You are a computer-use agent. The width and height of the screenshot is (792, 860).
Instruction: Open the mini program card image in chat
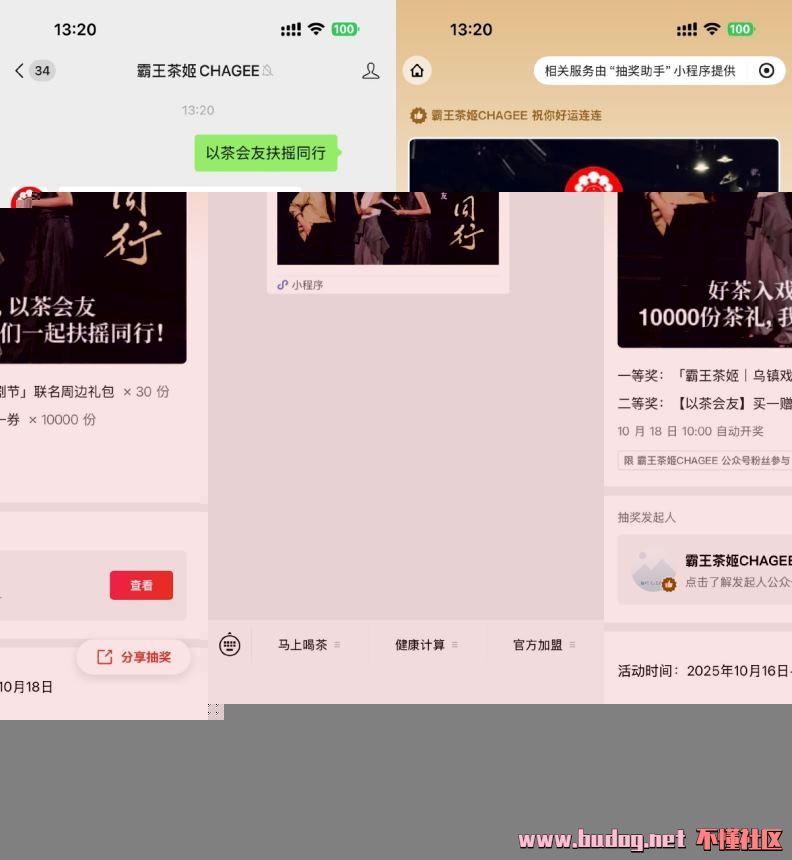tap(388, 228)
